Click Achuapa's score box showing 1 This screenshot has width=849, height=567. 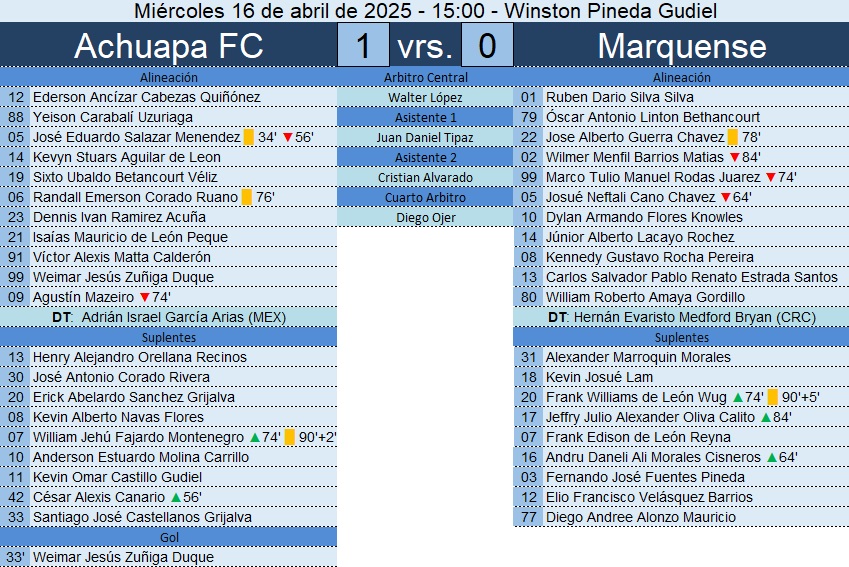click(363, 45)
